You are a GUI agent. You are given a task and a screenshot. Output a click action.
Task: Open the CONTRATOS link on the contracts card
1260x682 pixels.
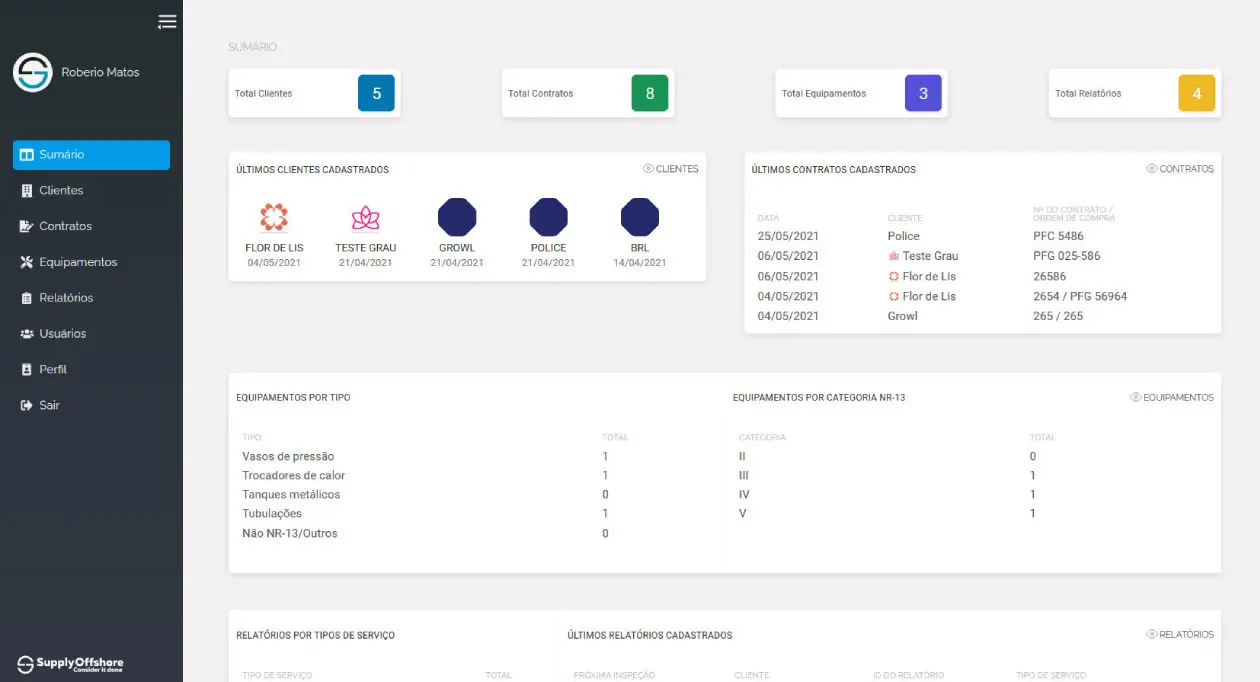coord(1180,169)
